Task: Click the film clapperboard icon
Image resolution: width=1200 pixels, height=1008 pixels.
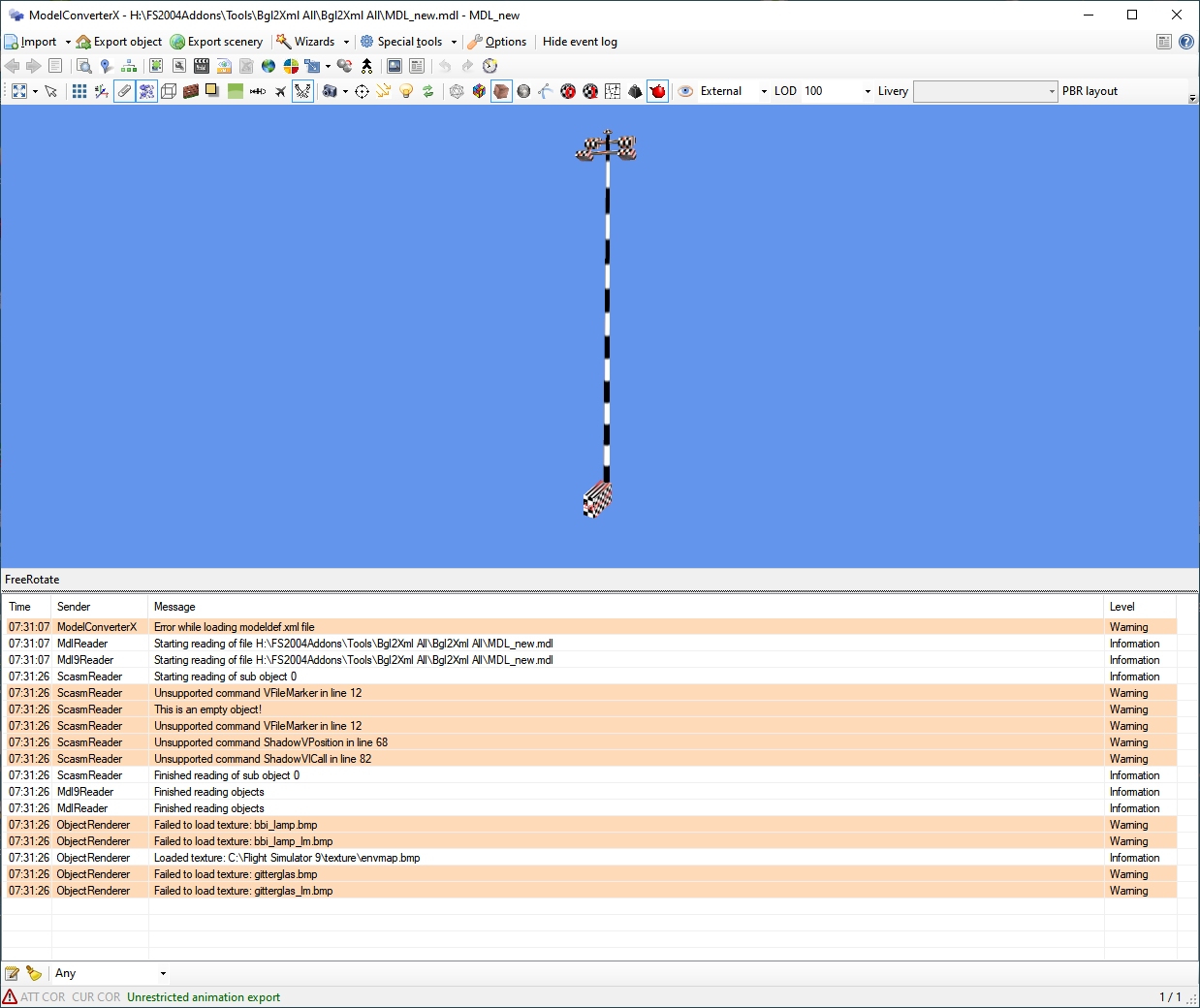Action: pos(202,66)
